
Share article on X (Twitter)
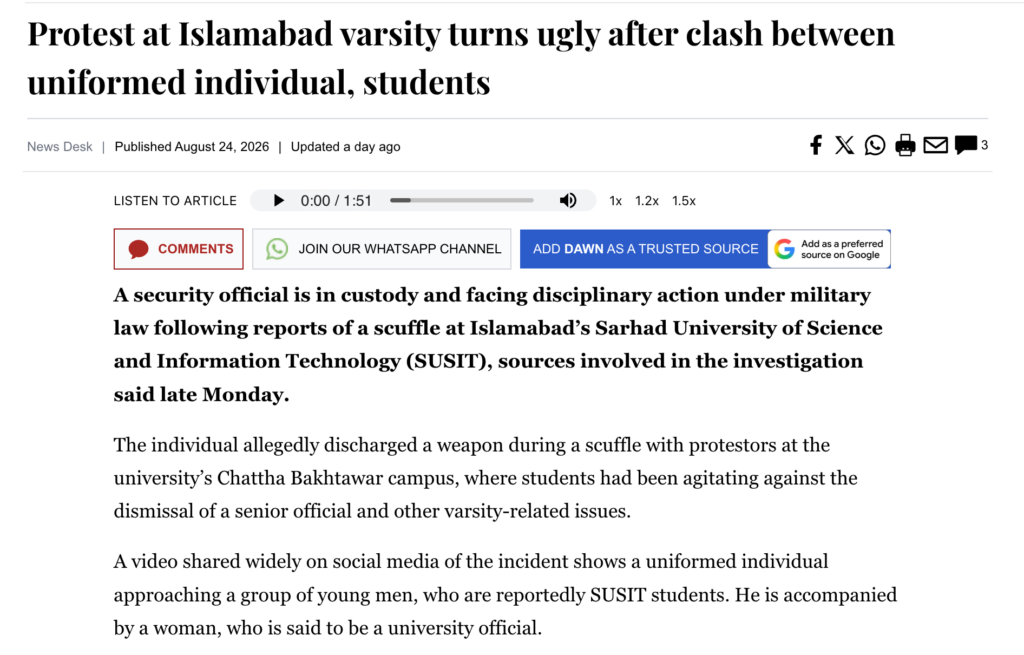844,145
